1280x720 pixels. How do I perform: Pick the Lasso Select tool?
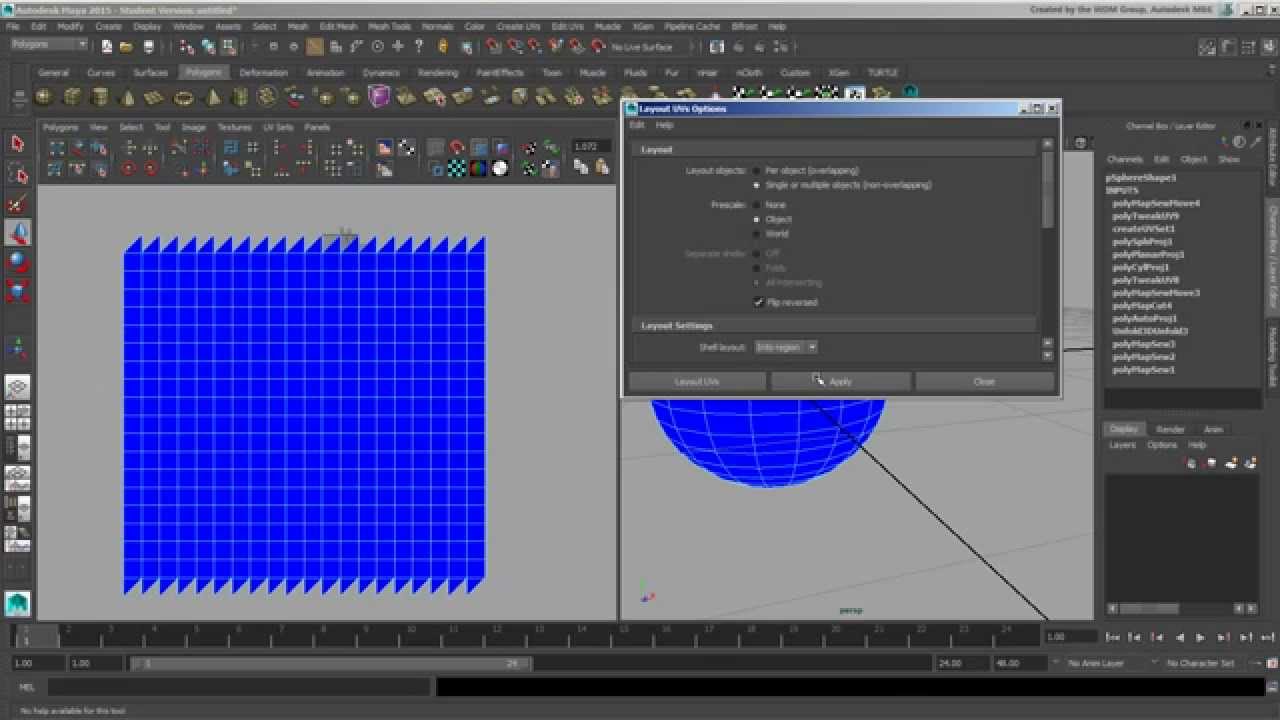point(18,175)
